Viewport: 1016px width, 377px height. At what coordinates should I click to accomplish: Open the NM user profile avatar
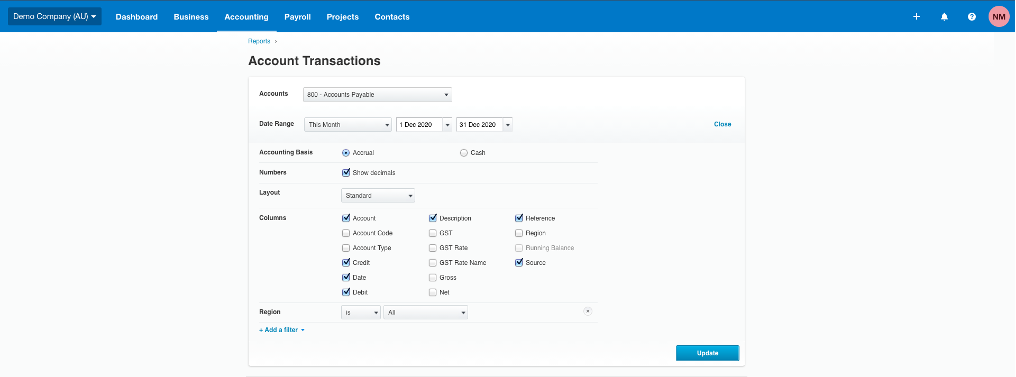tap(999, 17)
